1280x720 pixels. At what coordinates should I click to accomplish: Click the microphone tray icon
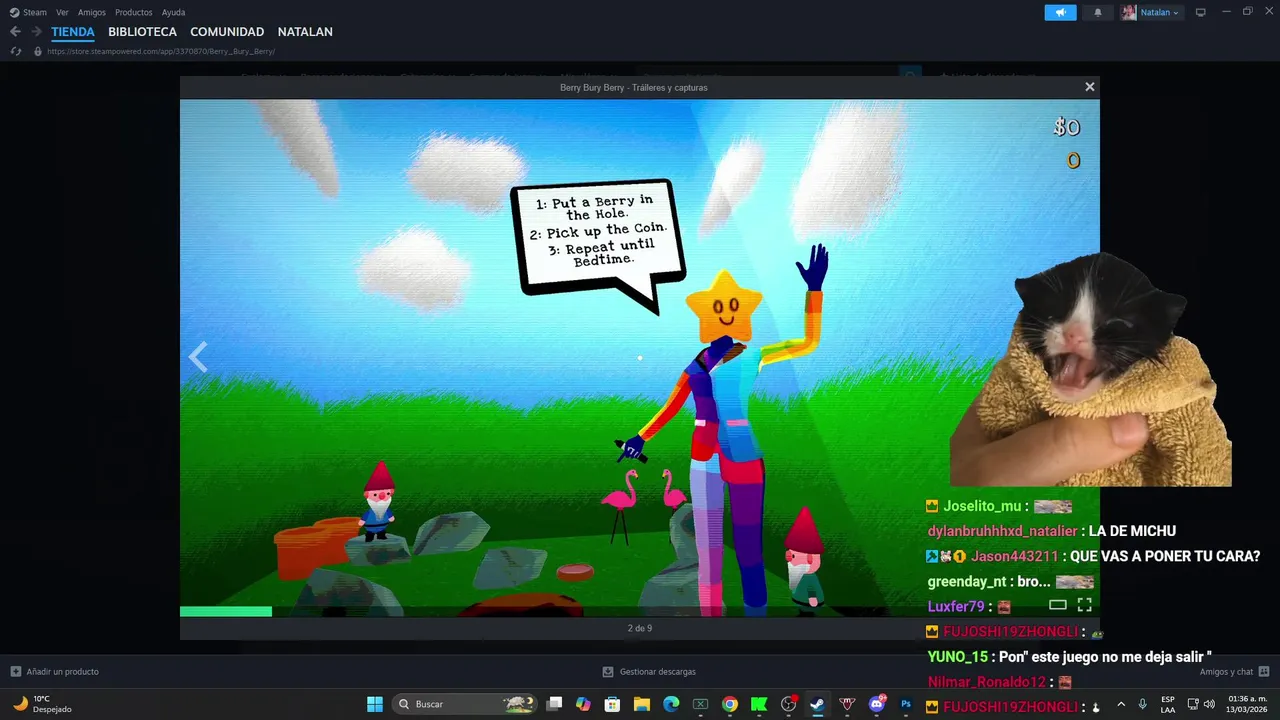[x=1142, y=704]
